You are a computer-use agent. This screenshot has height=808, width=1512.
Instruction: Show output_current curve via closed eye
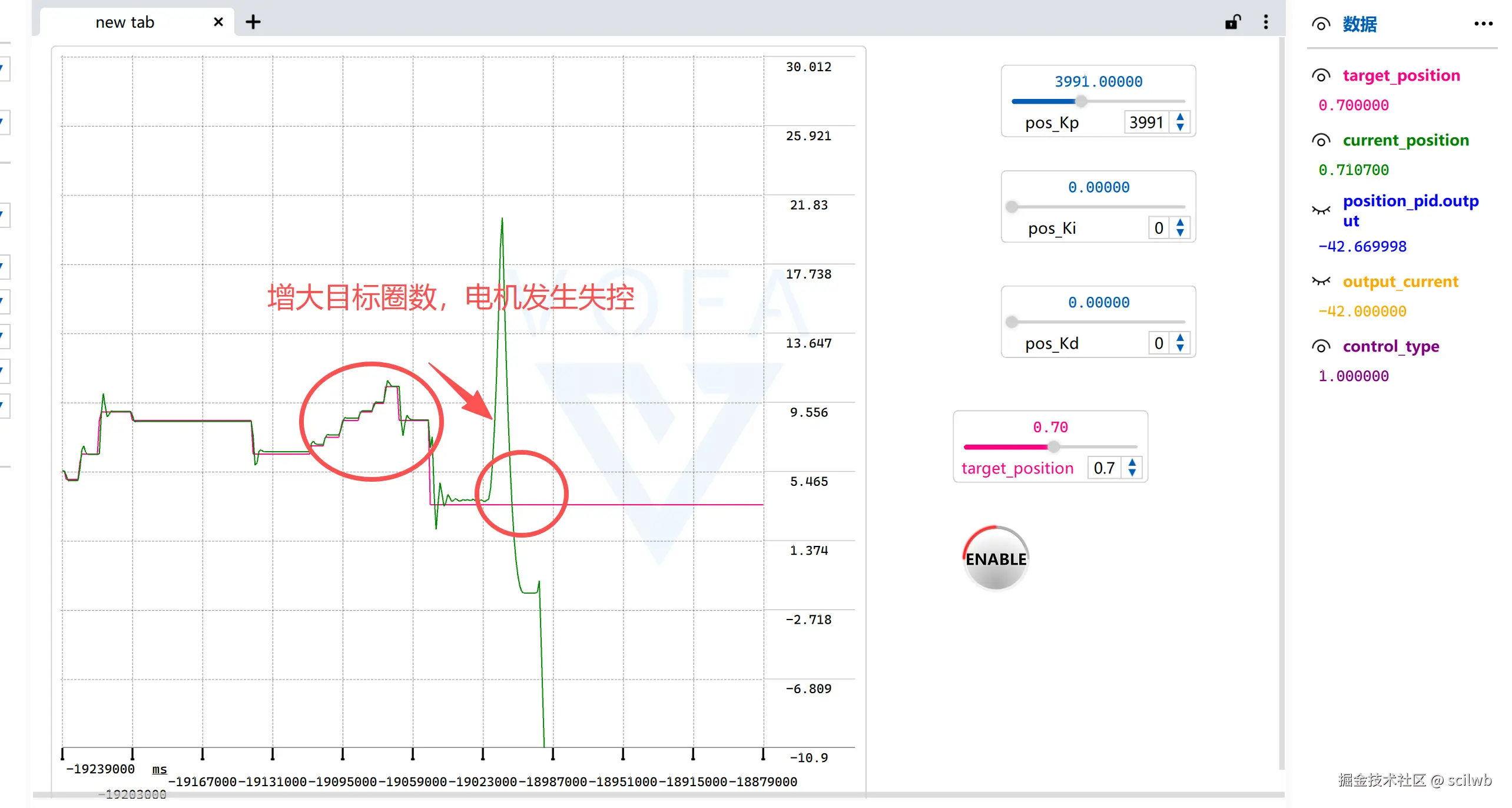click(1321, 282)
